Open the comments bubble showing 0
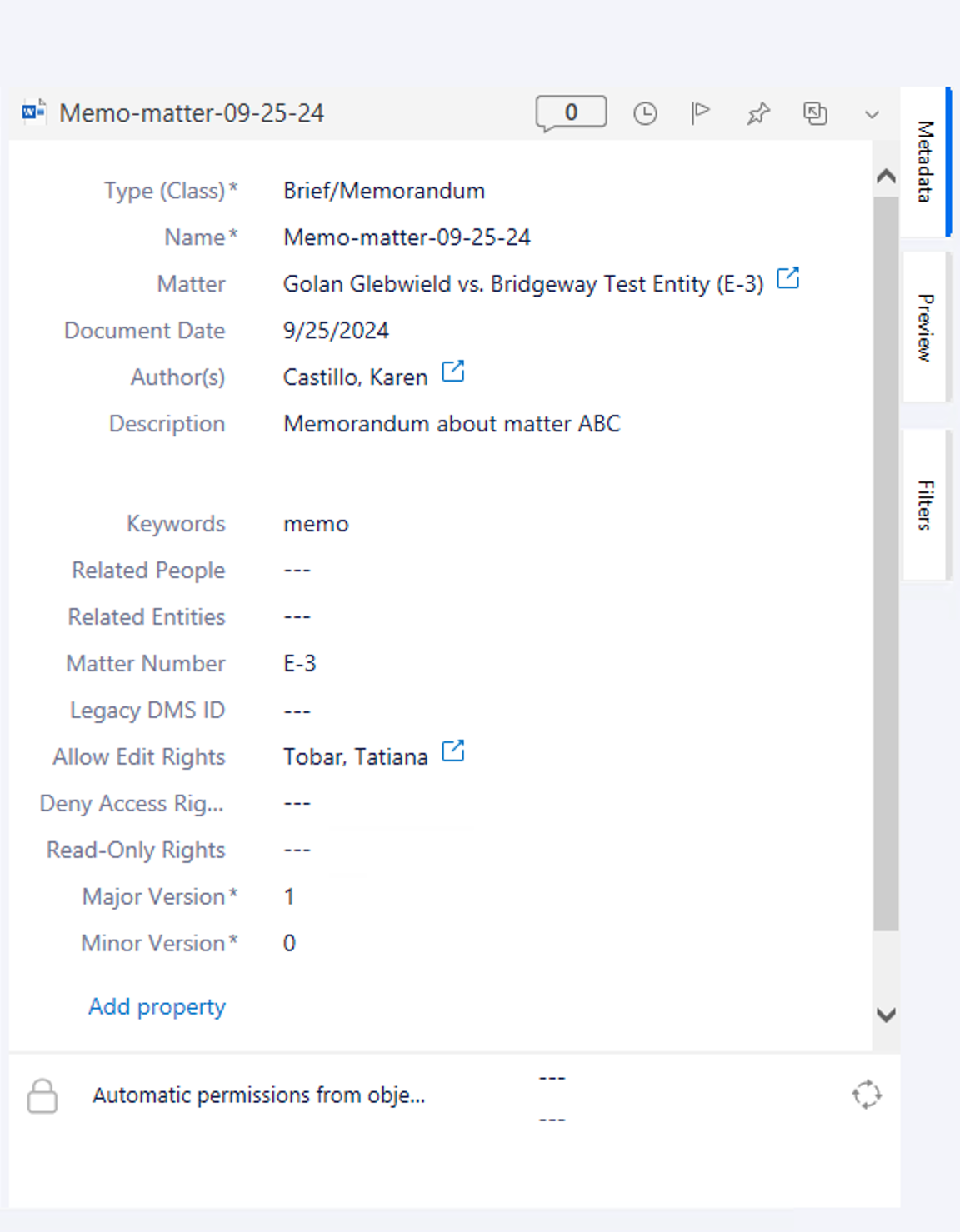Viewport: 960px width, 1232px height. pos(570,112)
